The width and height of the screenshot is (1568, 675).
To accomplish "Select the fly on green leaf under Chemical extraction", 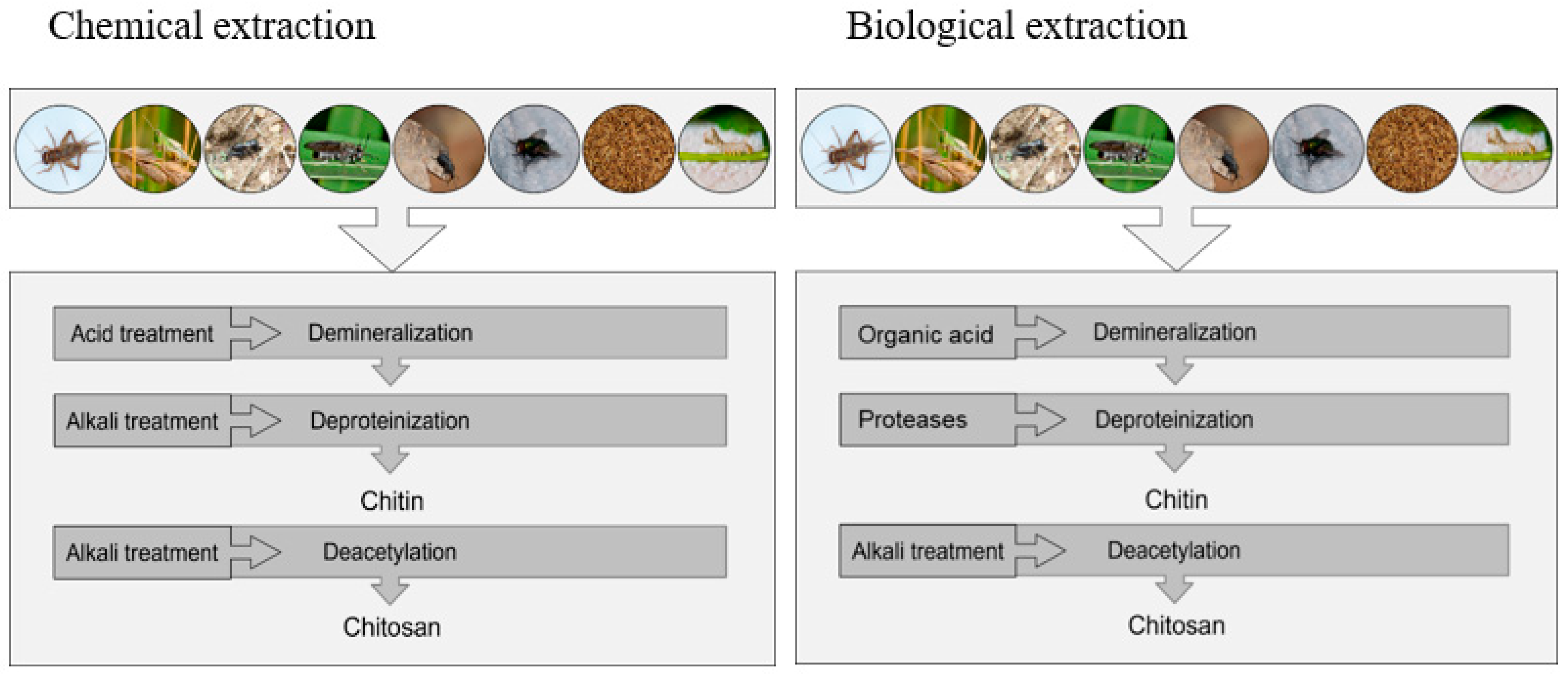I will tap(344, 150).
